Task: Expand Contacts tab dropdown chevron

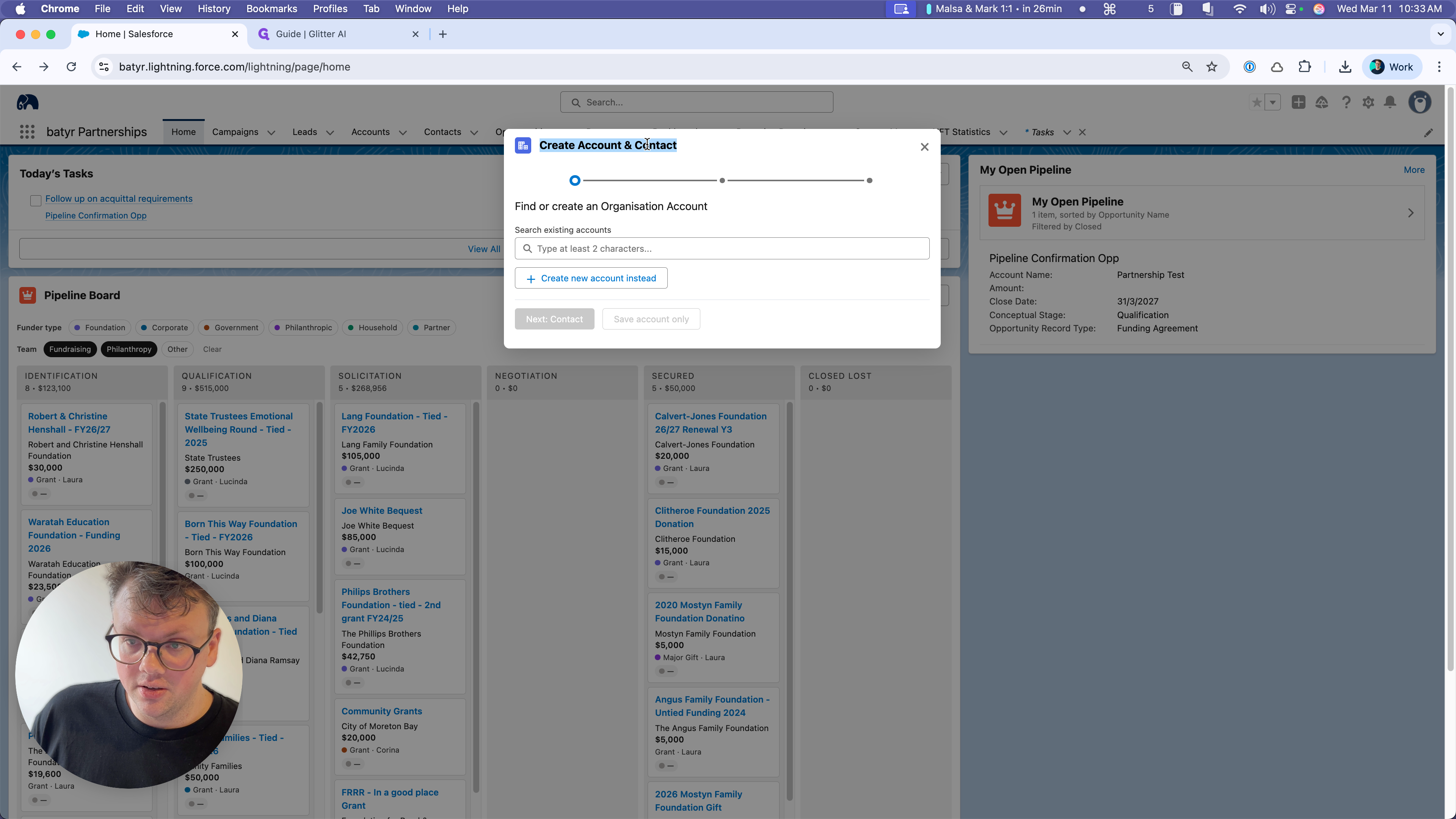Action: coord(474,133)
